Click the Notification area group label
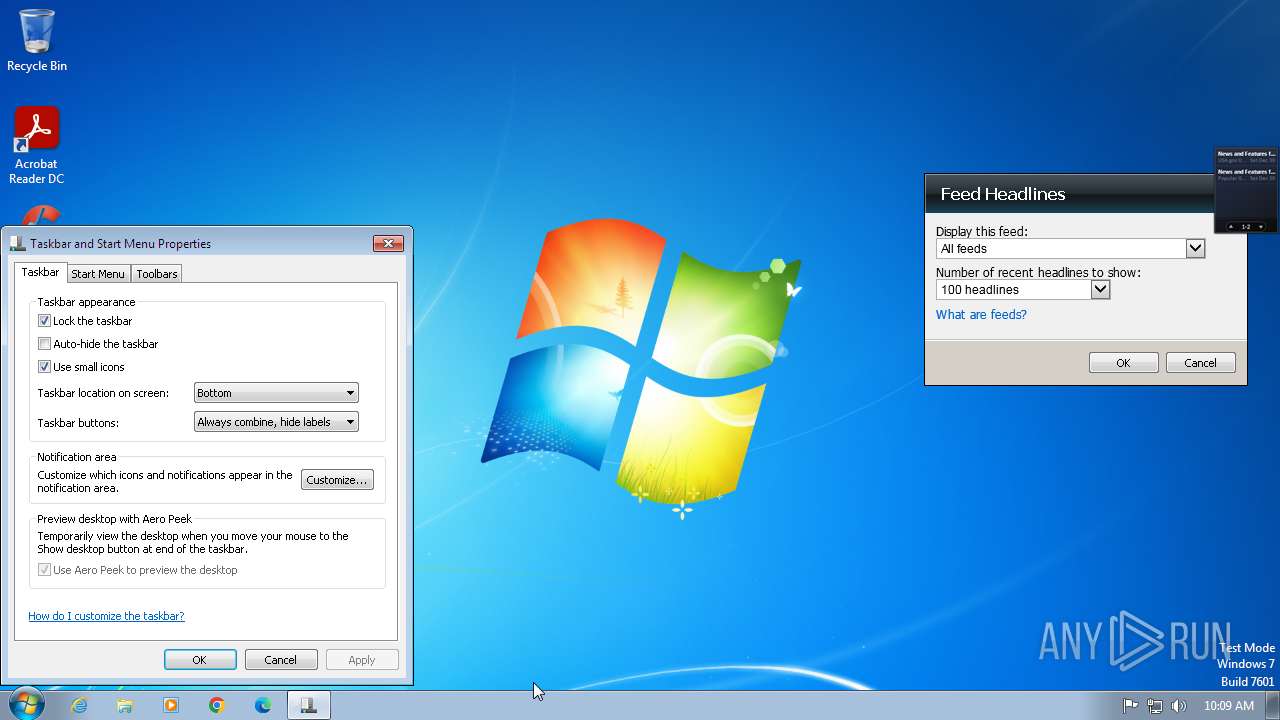This screenshot has height=720, width=1280. [77, 457]
